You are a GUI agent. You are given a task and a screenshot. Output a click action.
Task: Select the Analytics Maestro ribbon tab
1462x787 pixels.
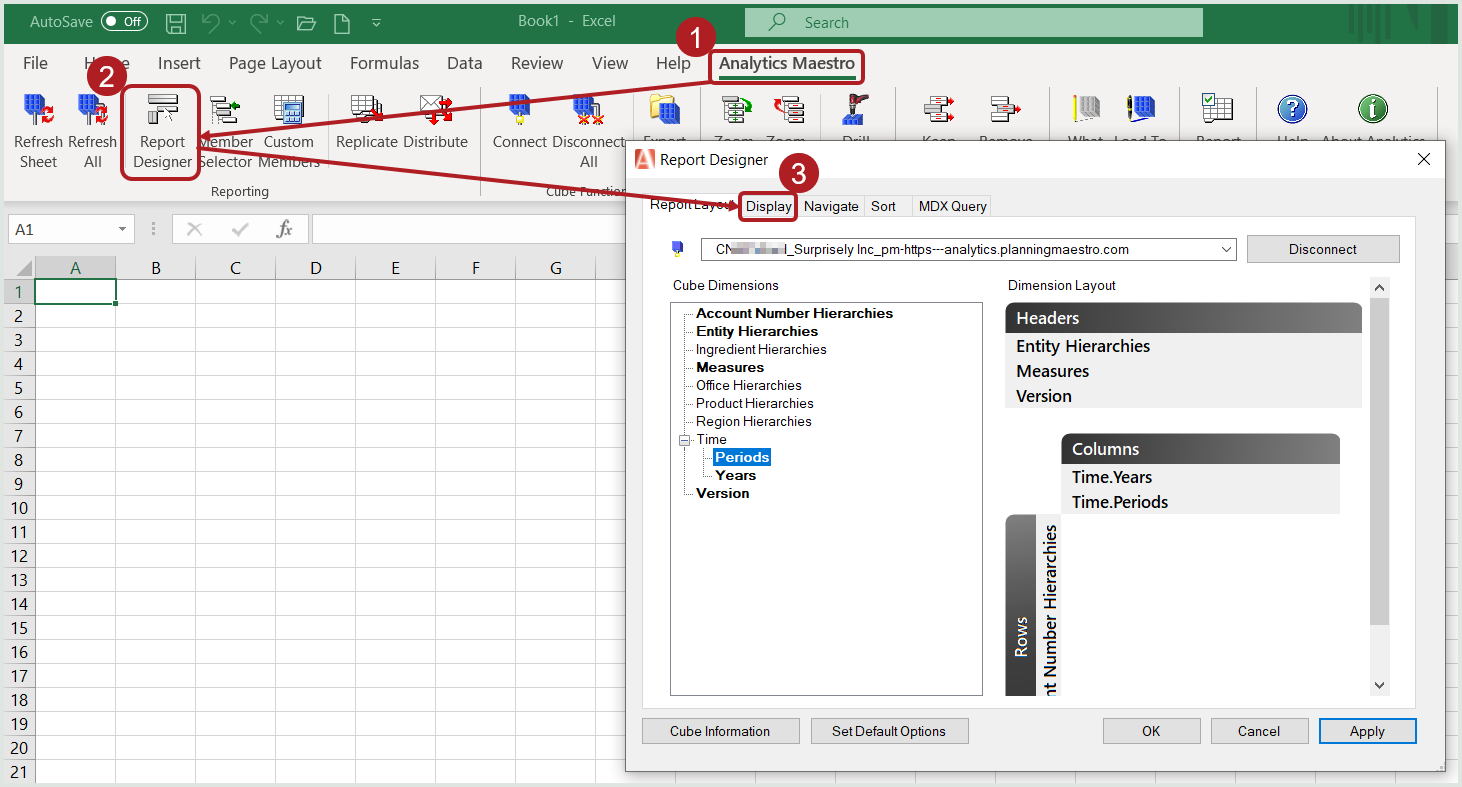(x=787, y=64)
